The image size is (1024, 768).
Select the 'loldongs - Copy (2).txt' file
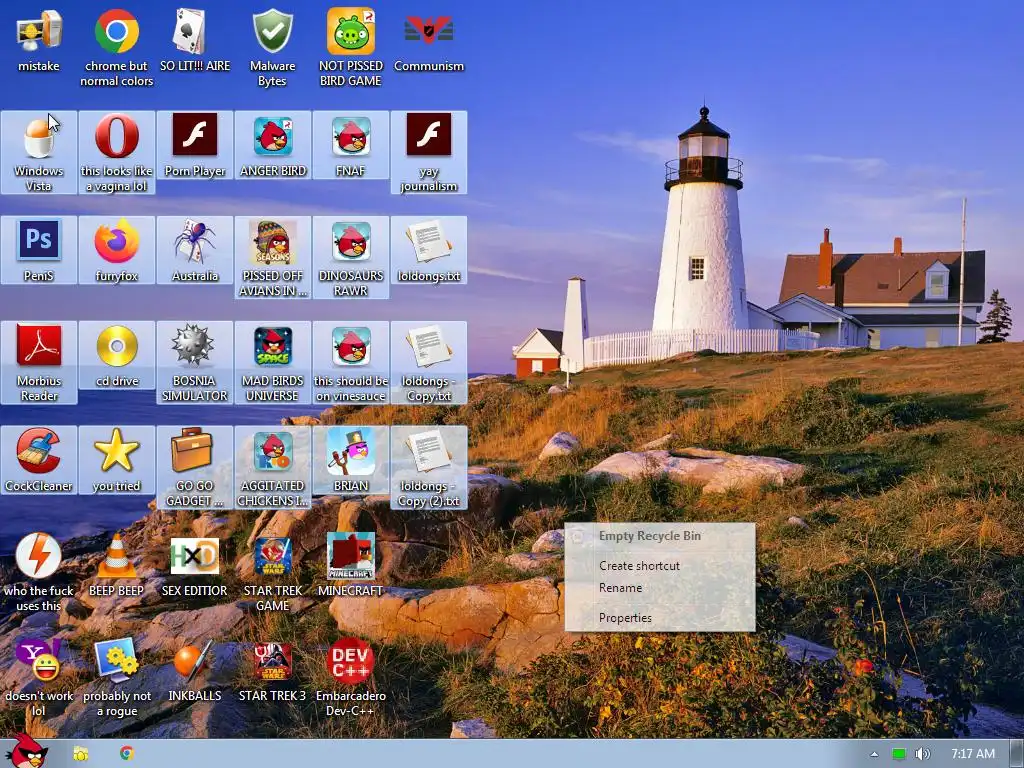coord(428,468)
